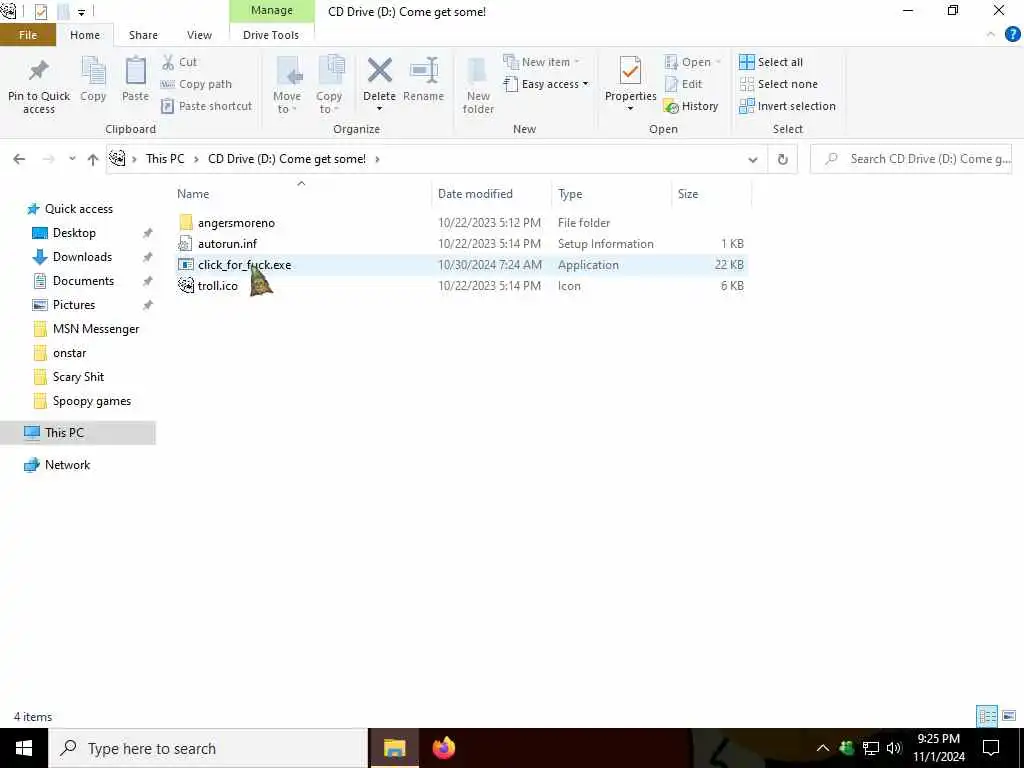Open the Easy access dropdown

[x=546, y=84]
